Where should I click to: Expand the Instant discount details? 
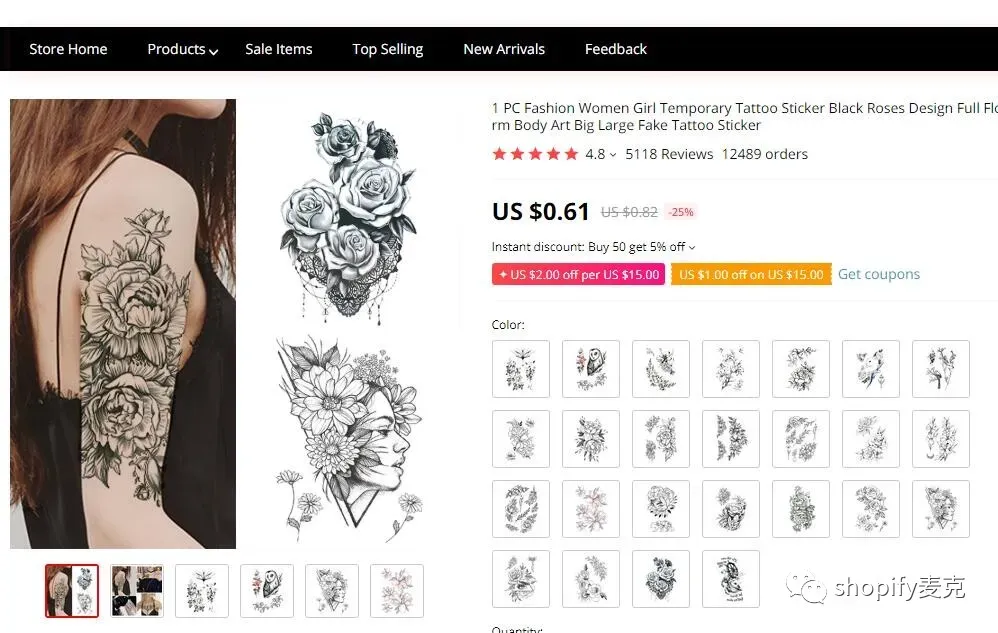(x=692, y=247)
